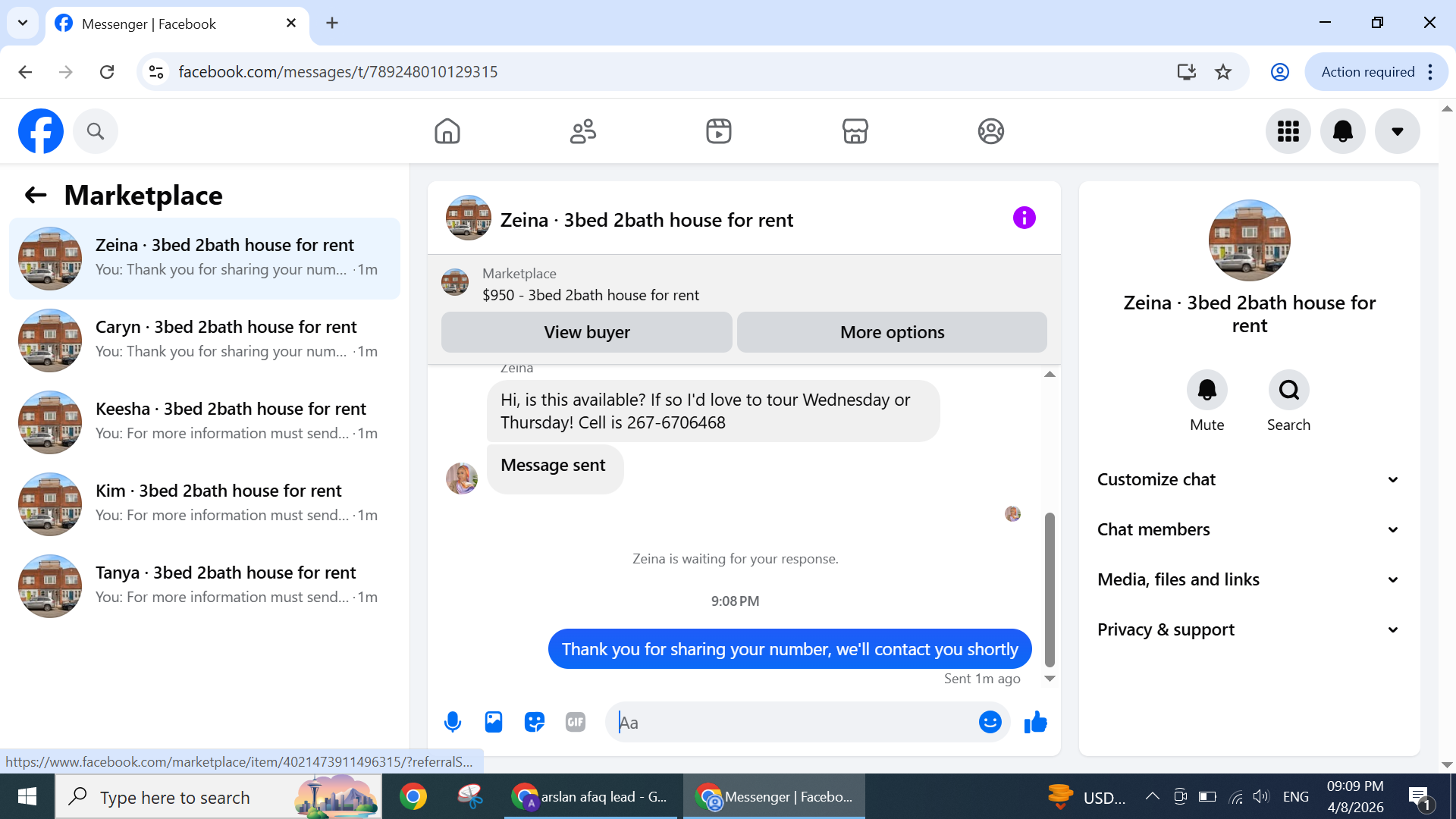Send a thumbs-up like
The width and height of the screenshot is (1456, 819).
[1035, 722]
